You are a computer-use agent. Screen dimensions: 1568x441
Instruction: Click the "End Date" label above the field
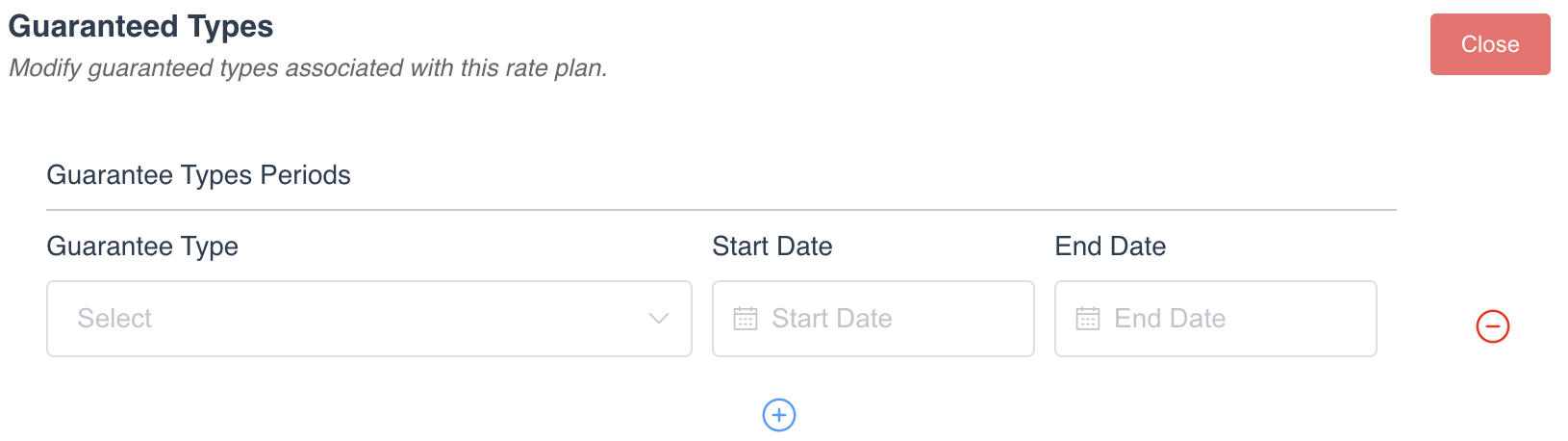tap(1110, 246)
